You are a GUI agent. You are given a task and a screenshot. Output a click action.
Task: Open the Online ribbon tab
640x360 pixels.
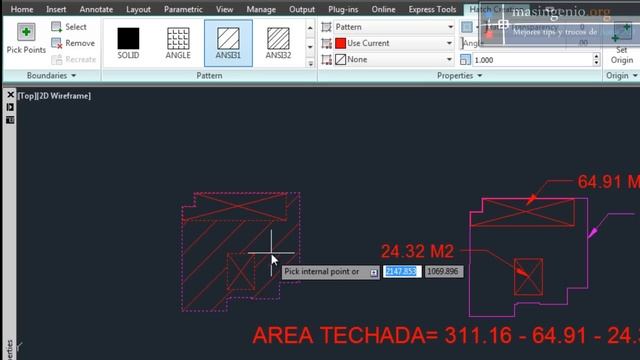click(x=383, y=9)
